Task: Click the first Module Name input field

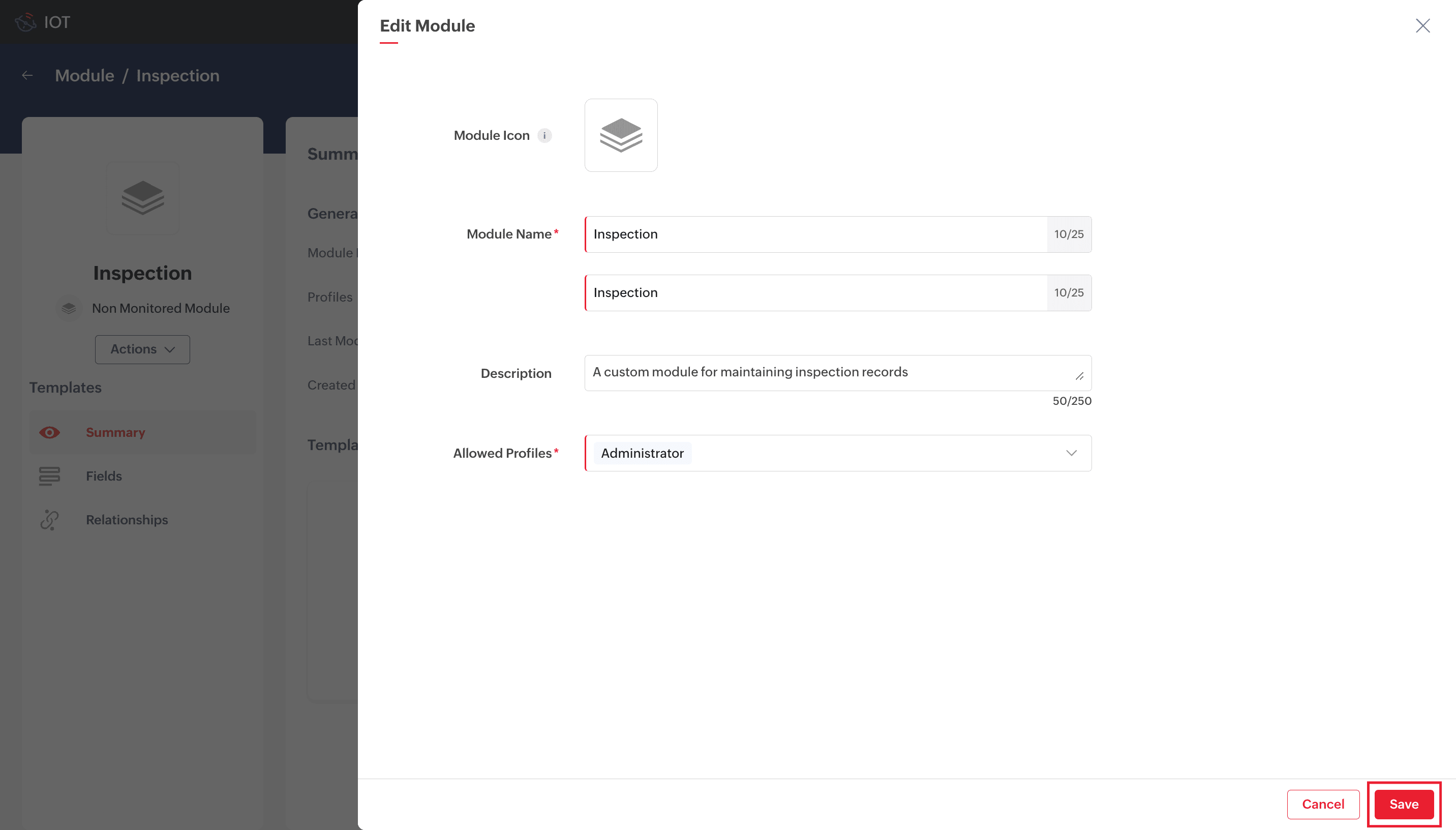Action: (814, 234)
